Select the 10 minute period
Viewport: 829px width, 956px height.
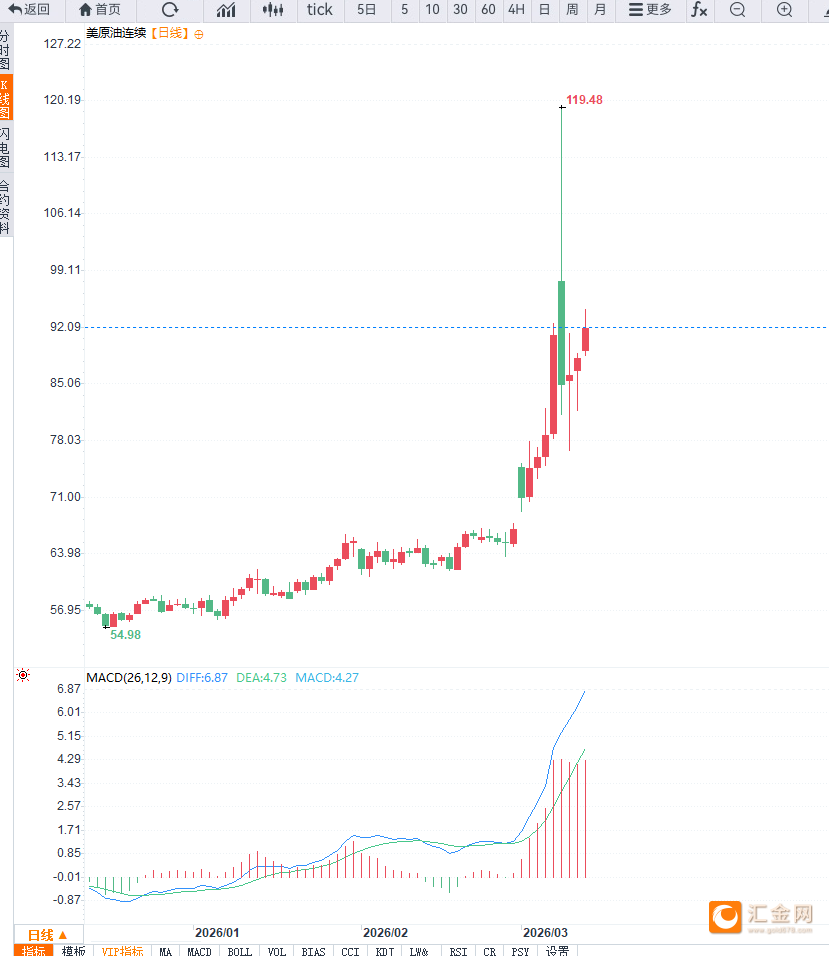click(433, 10)
